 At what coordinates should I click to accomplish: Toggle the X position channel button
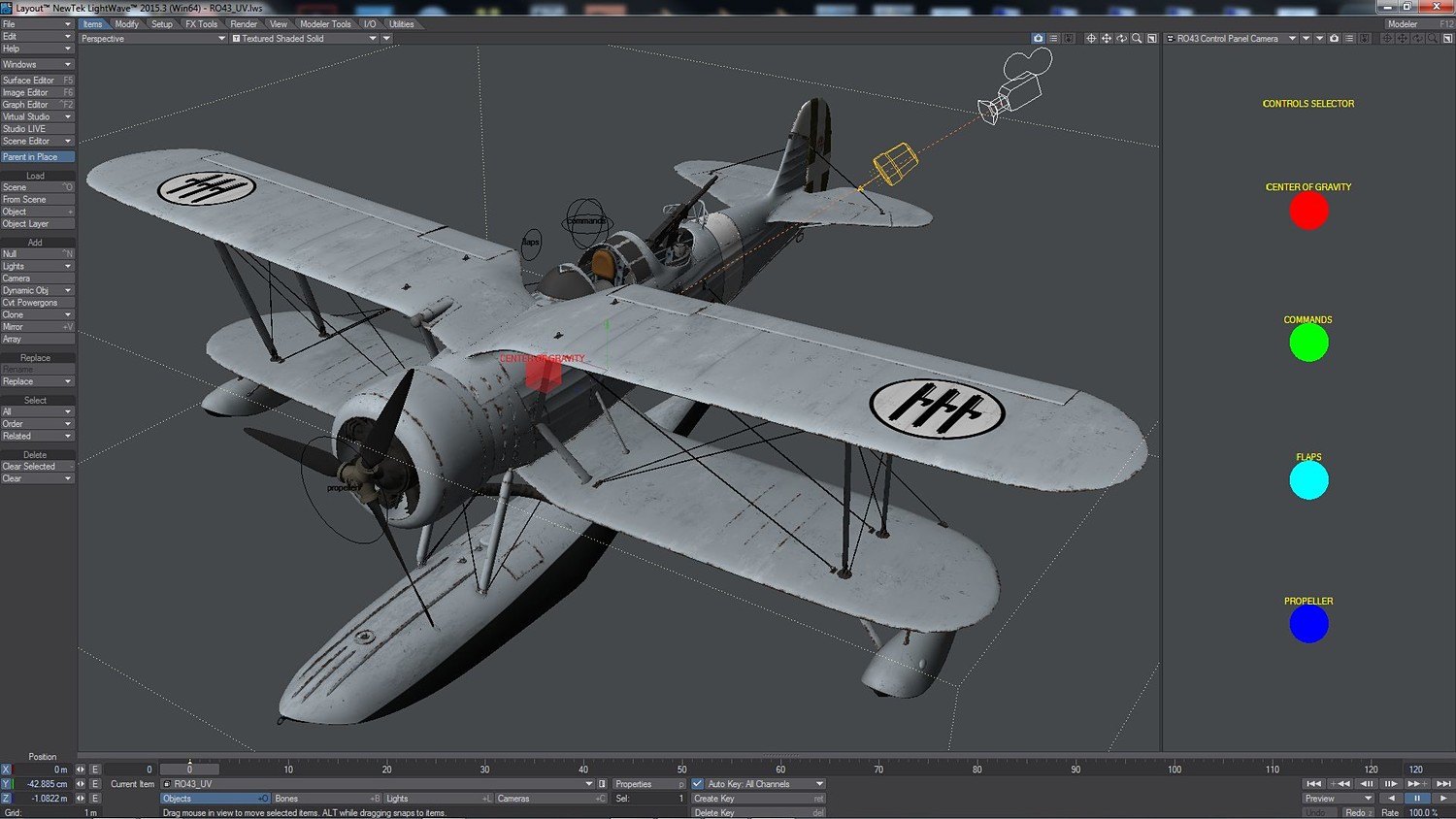click(x=6, y=770)
